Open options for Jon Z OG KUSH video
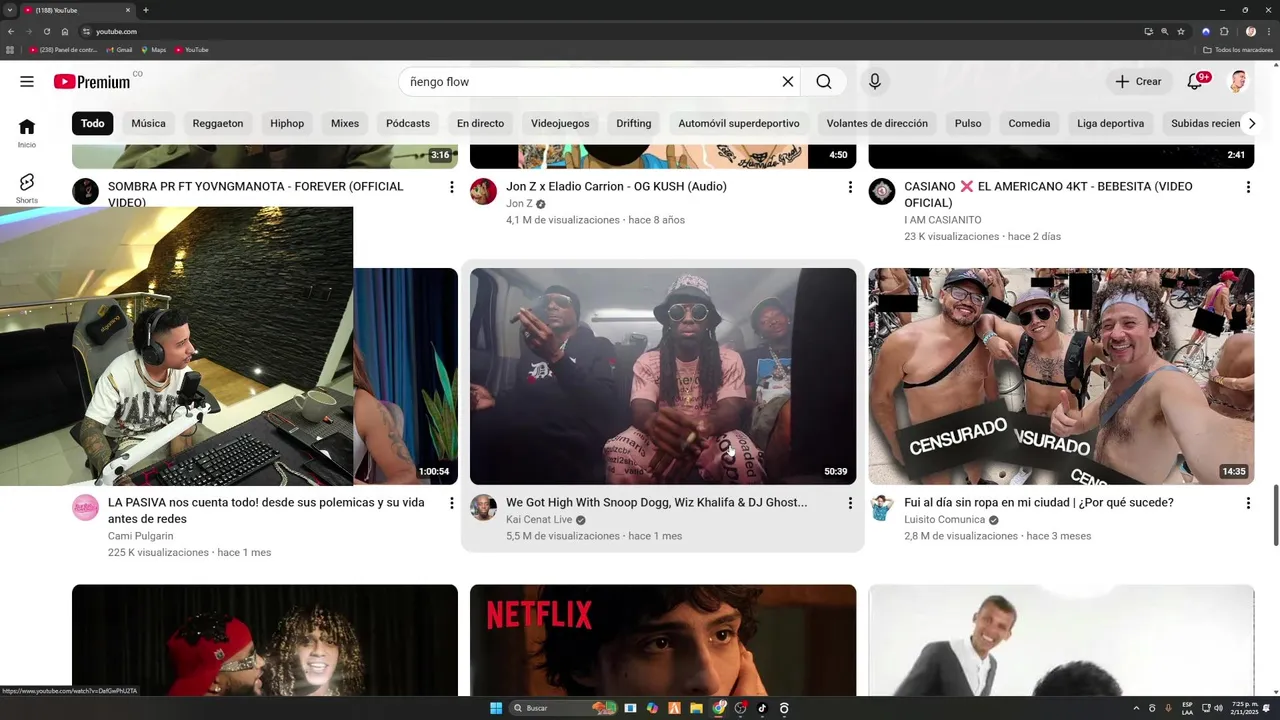 tap(850, 187)
